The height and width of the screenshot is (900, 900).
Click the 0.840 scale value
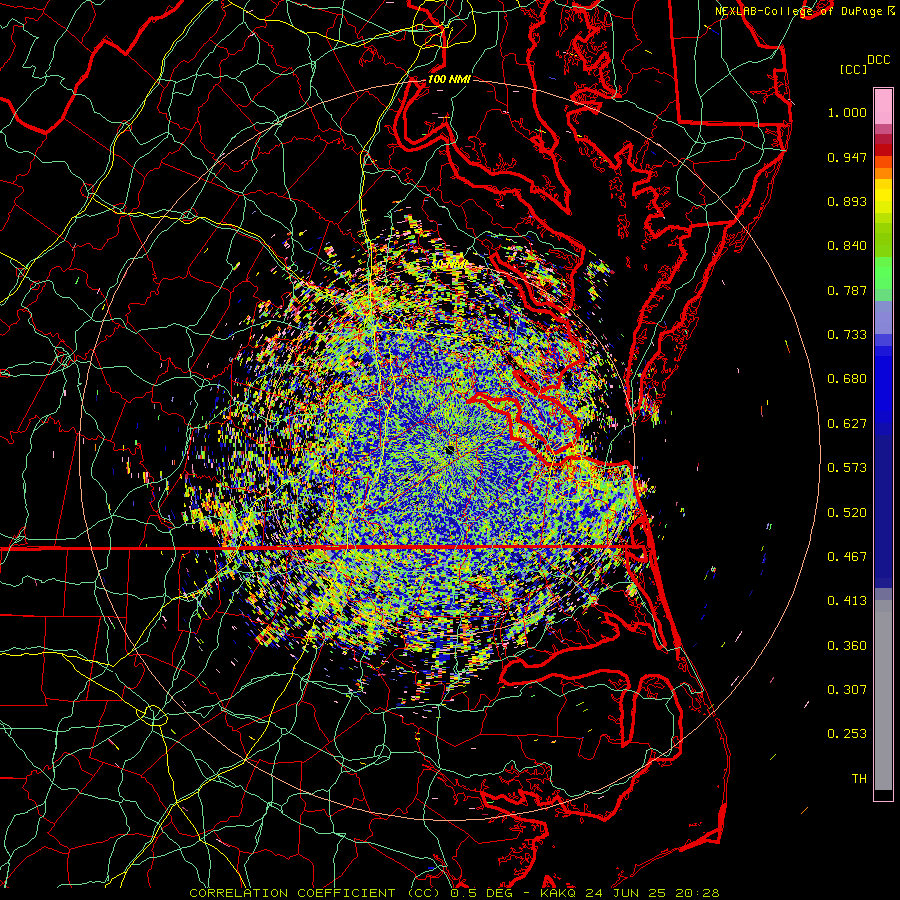pos(847,246)
